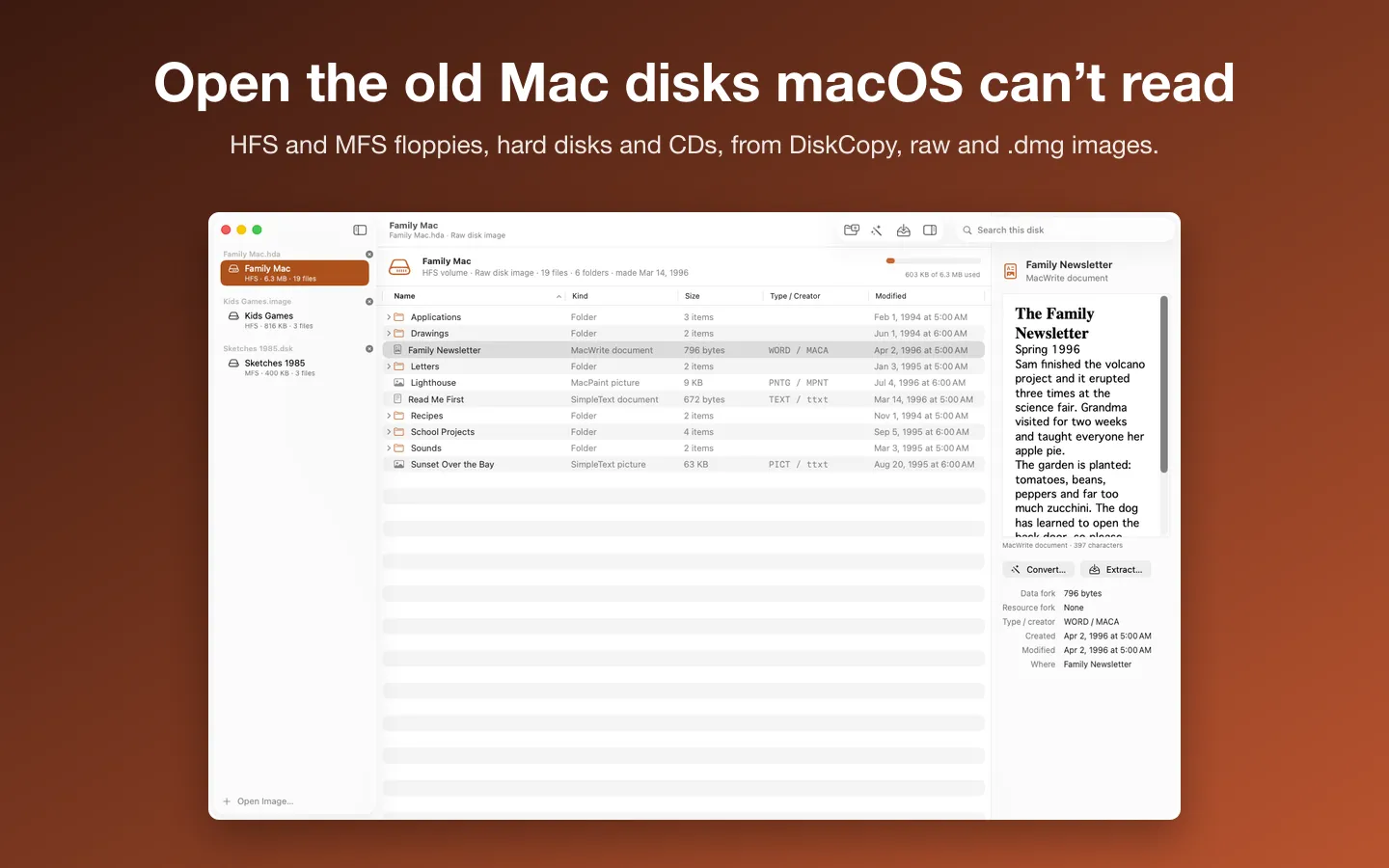Click the preview pane scrollbar

pyautogui.click(x=1163, y=385)
